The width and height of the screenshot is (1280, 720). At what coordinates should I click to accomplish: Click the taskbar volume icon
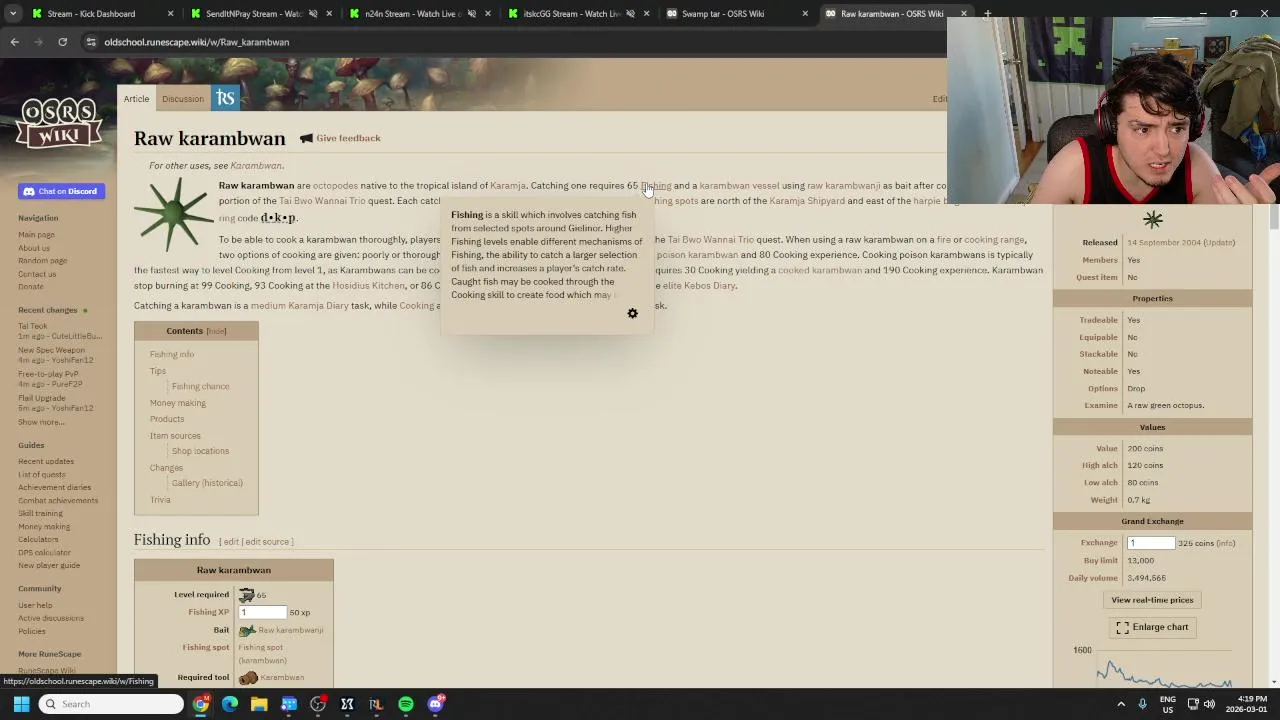pyautogui.click(x=1209, y=704)
